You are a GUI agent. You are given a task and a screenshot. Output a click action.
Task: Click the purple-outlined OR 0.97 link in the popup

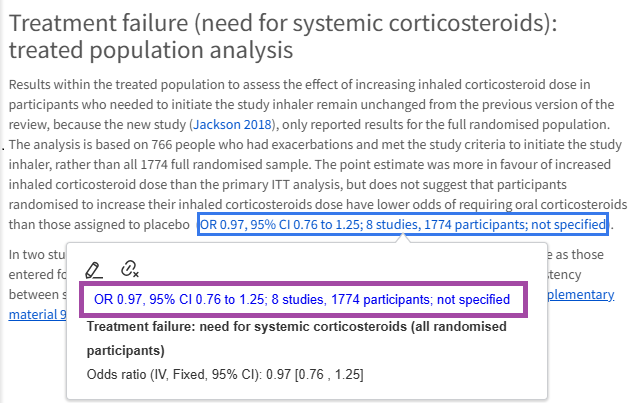point(302,299)
